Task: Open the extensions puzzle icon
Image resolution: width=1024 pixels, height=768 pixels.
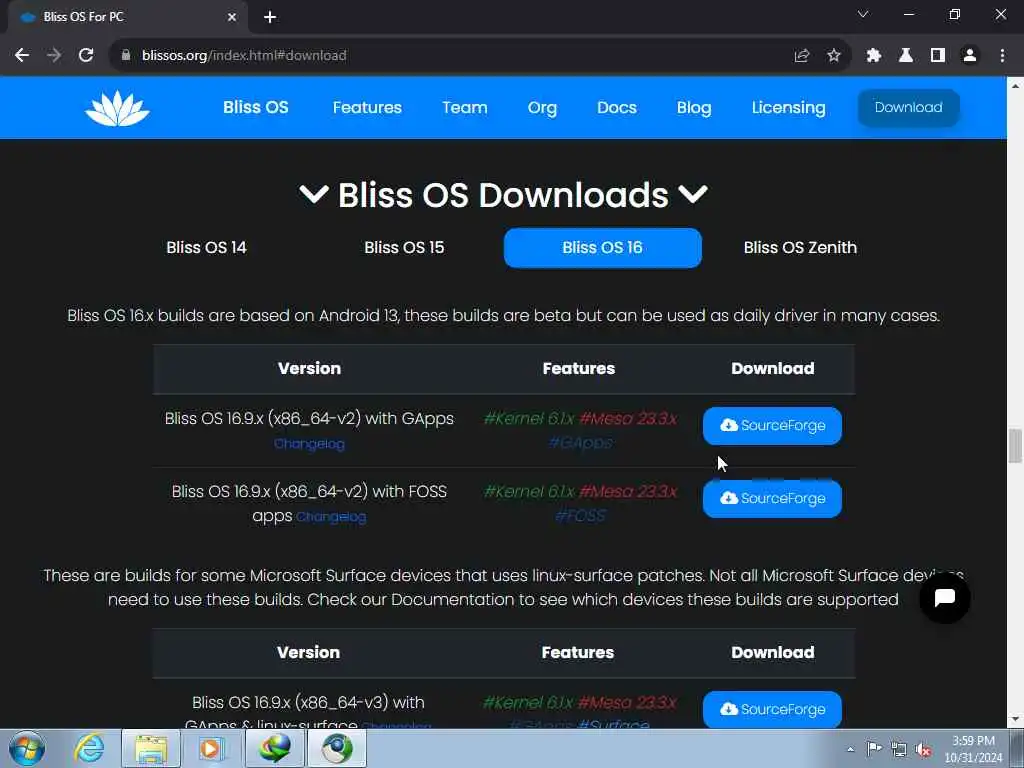Action: point(874,56)
